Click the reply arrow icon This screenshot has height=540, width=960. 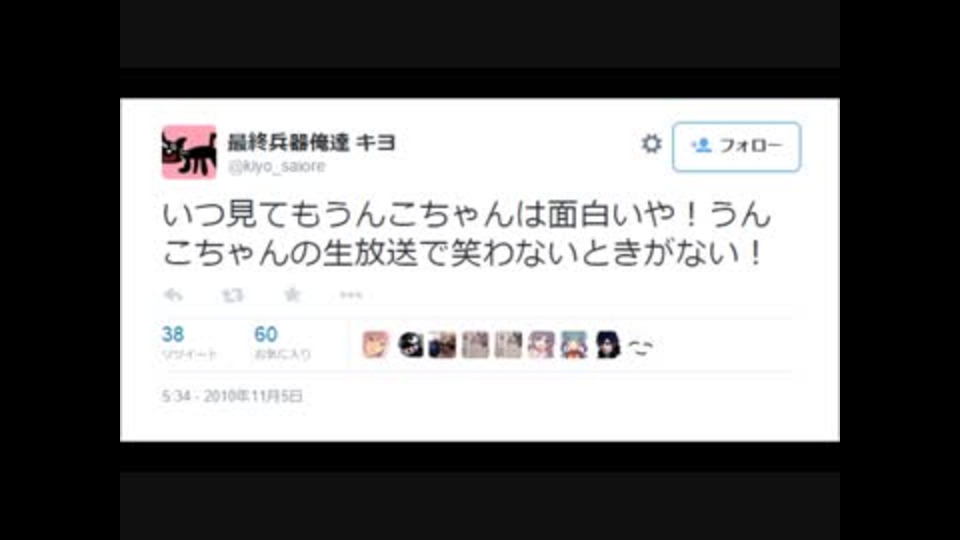(x=173, y=295)
